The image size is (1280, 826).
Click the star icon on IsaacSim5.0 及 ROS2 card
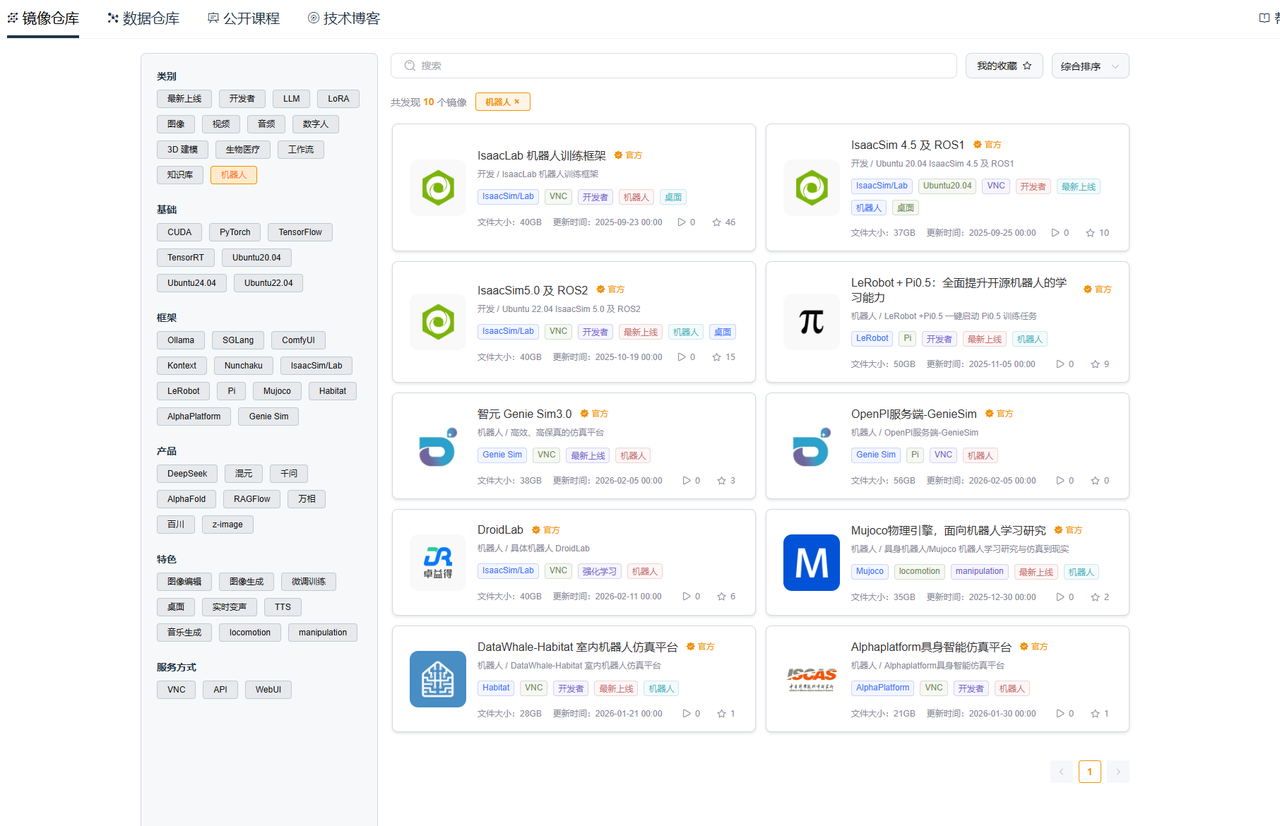(717, 357)
